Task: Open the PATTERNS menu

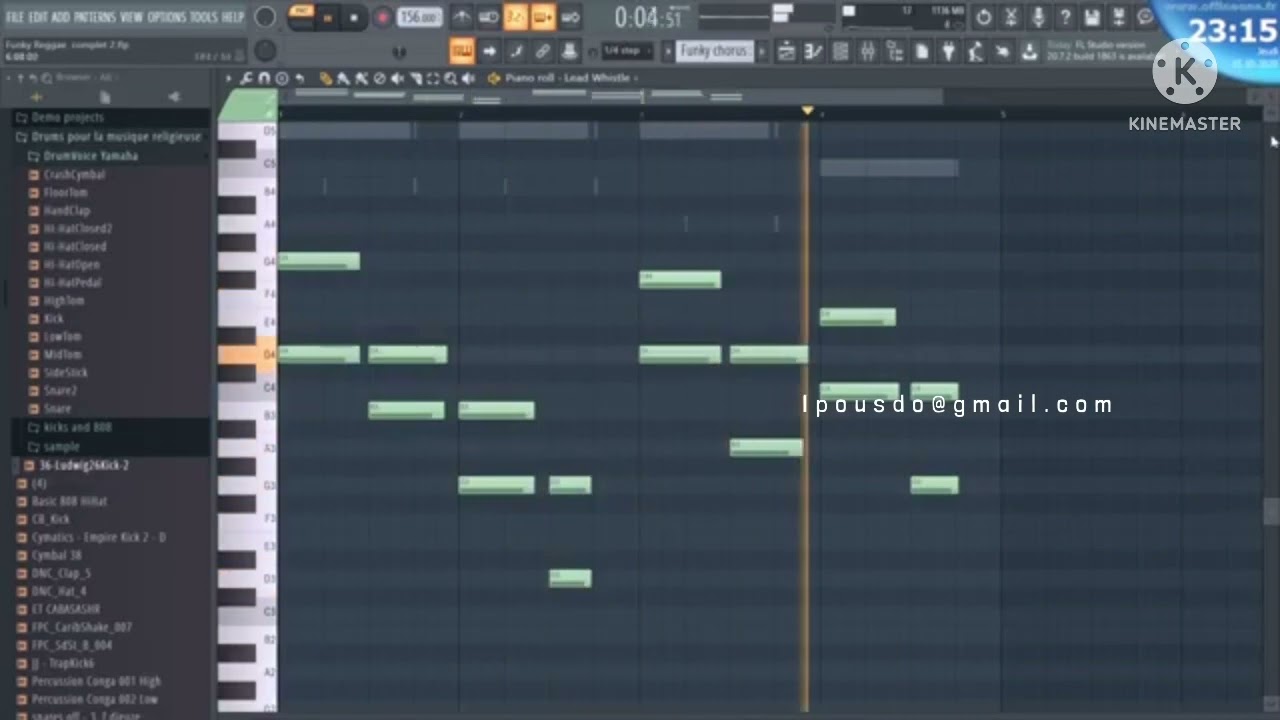Action: [x=95, y=17]
